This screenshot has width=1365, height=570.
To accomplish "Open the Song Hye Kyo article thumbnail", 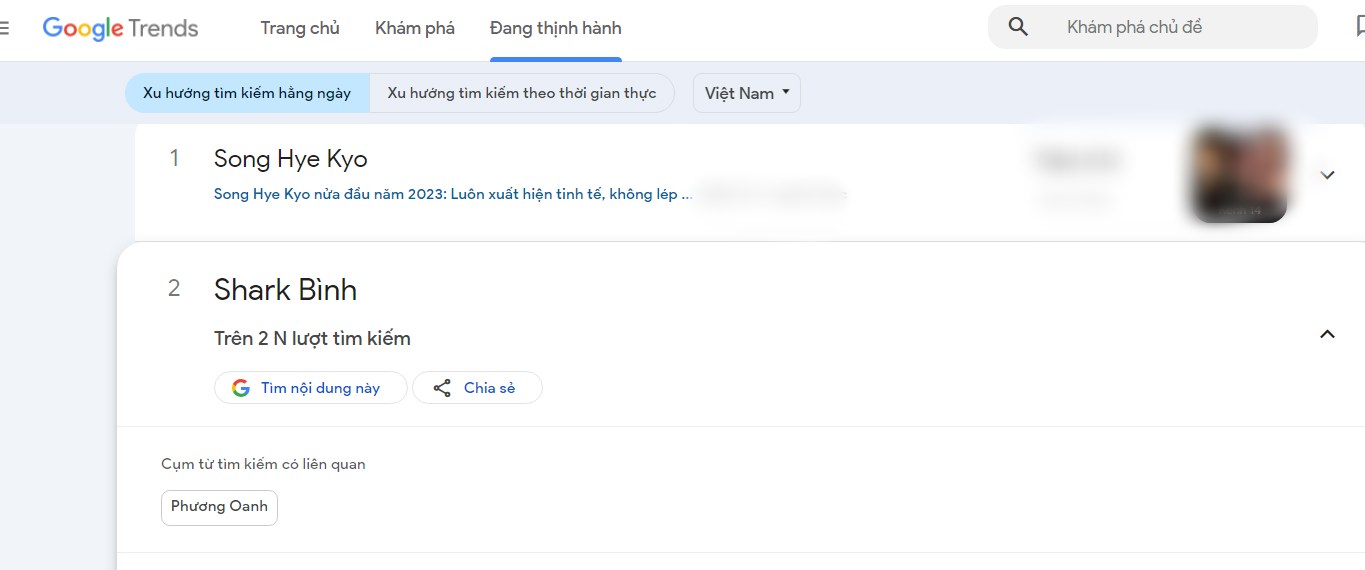I will point(1239,173).
